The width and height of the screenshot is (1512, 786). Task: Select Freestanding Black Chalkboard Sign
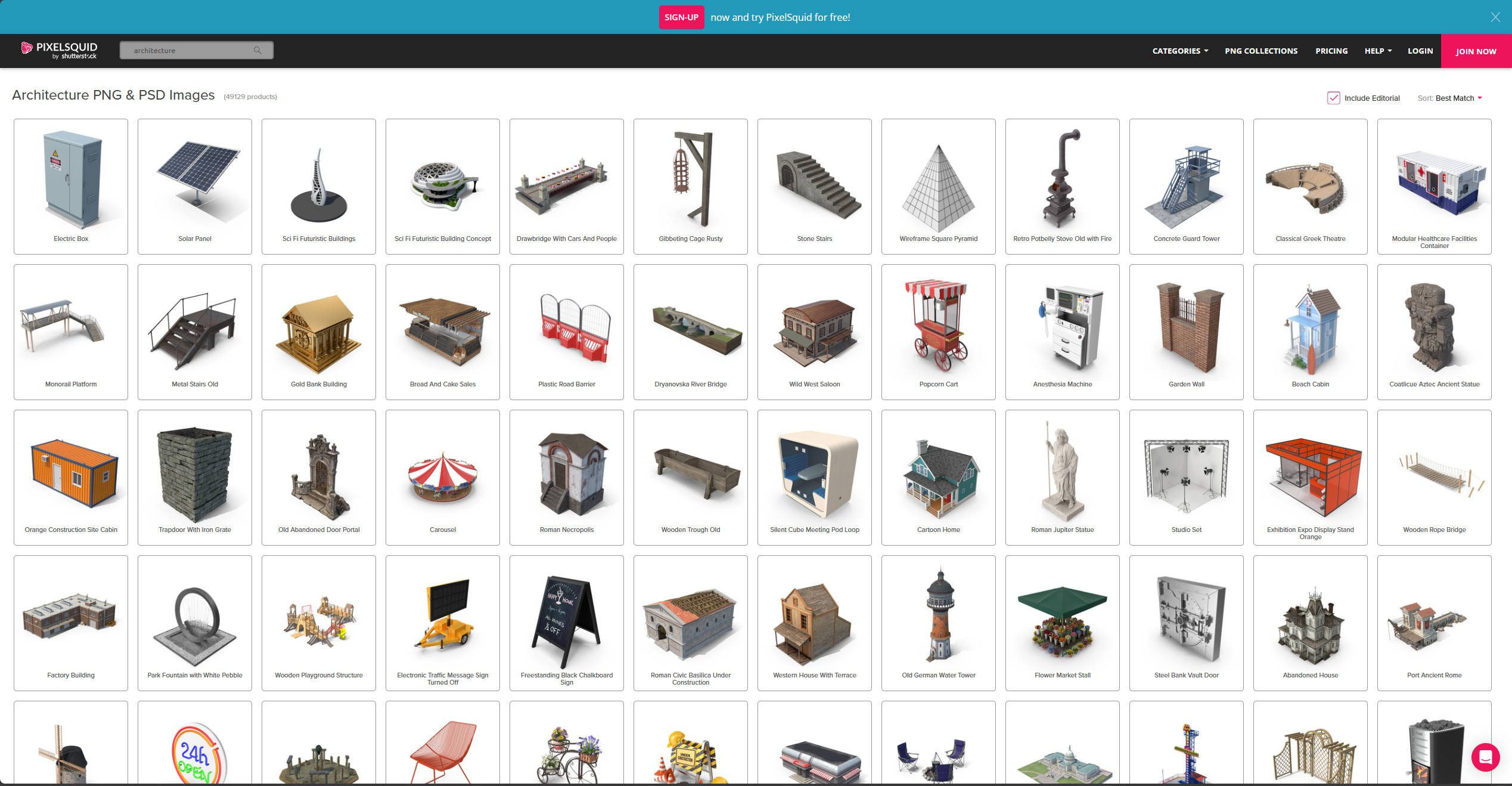[567, 623]
